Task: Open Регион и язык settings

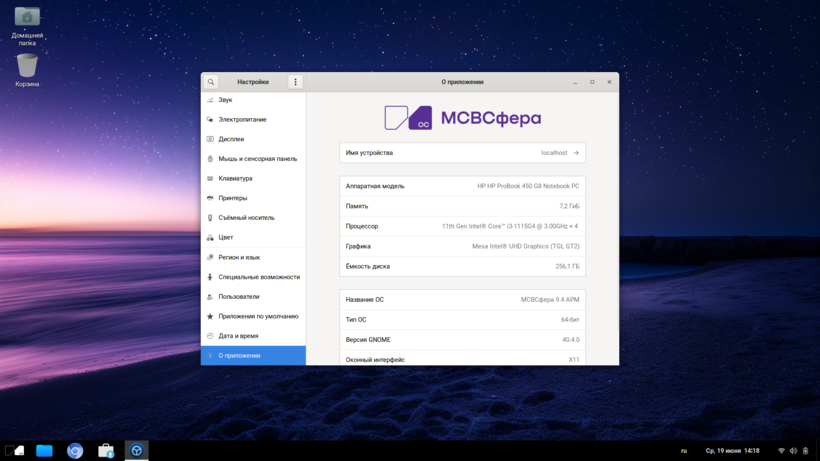Action: pyautogui.click(x=239, y=257)
